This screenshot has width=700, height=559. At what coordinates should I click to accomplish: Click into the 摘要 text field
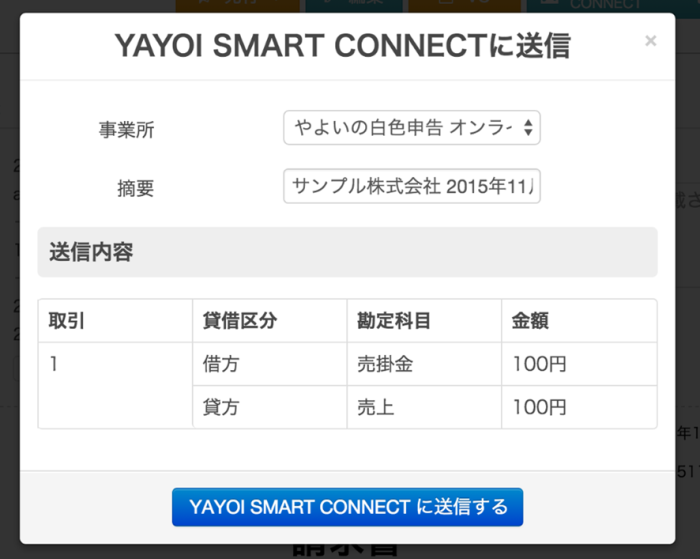click(x=411, y=186)
